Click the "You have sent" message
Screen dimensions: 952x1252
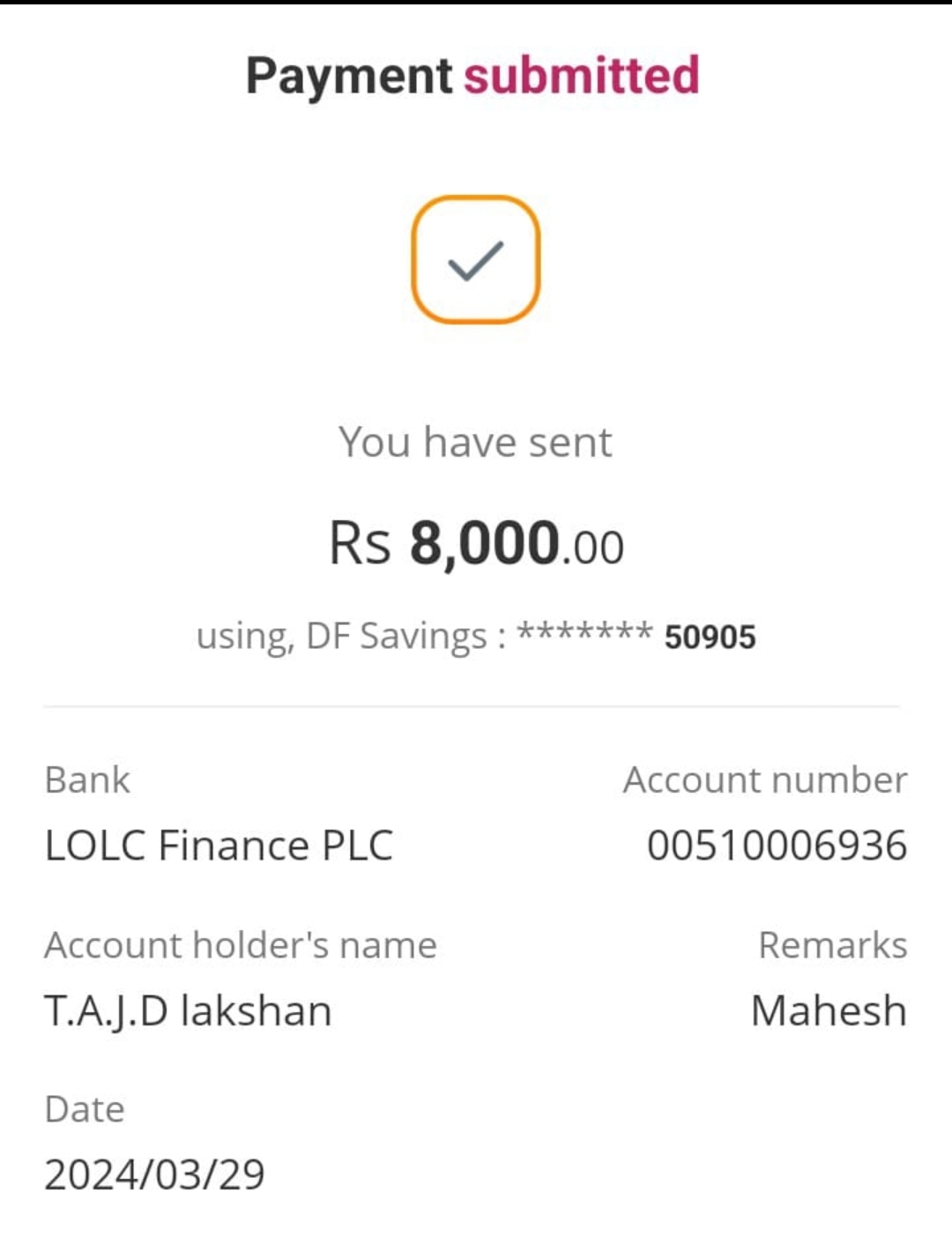[475, 442]
